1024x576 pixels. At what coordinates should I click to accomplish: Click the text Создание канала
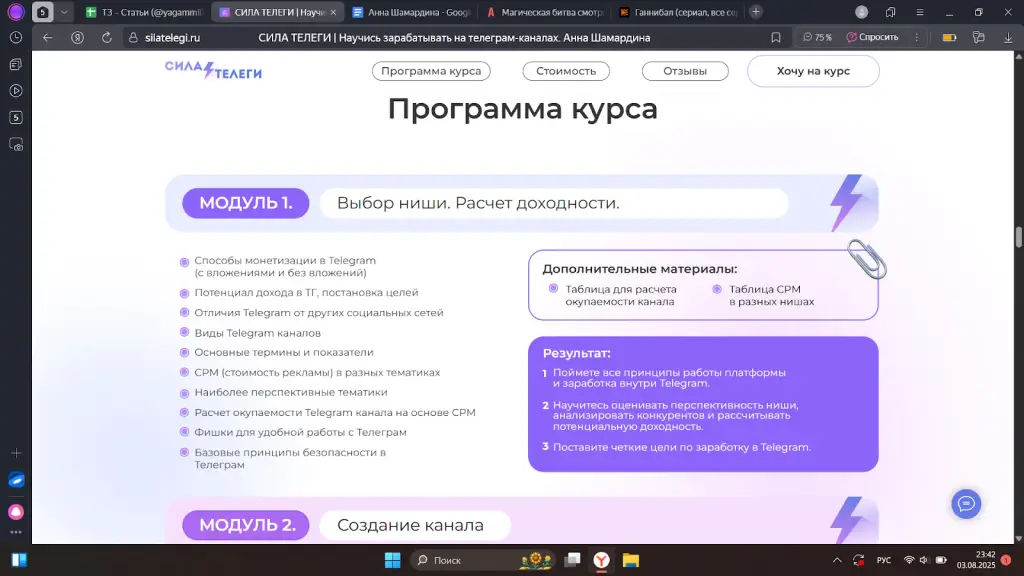click(410, 525)
